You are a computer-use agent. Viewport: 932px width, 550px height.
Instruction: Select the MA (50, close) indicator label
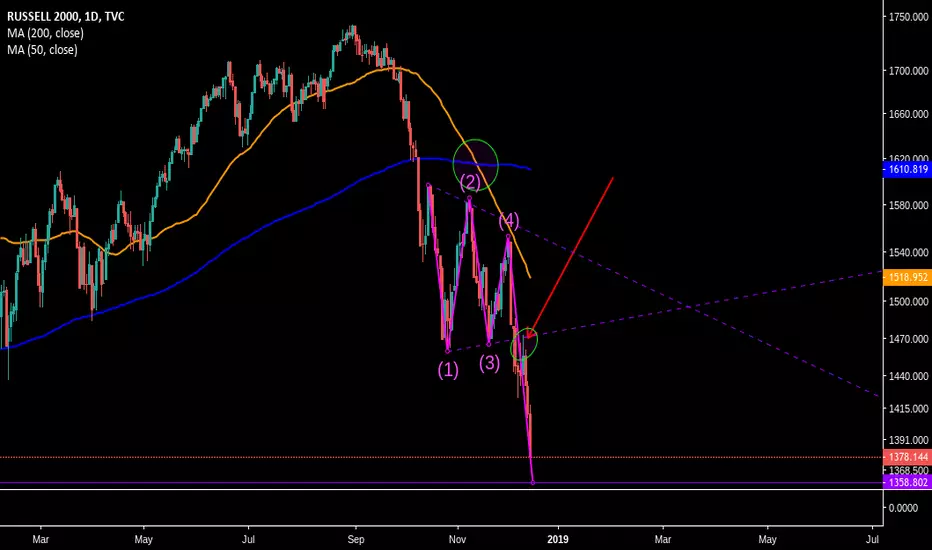coord(42,49)
